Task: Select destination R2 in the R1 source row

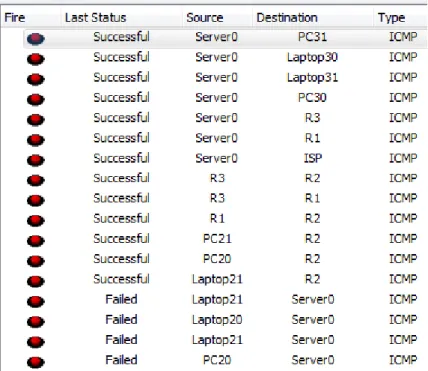Action: (312, 218)
